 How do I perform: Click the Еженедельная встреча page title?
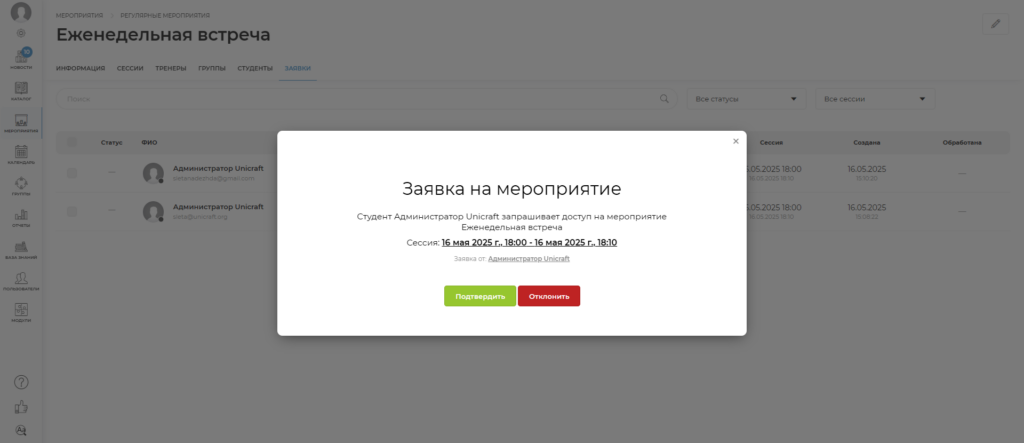click(x=163, y=35)
